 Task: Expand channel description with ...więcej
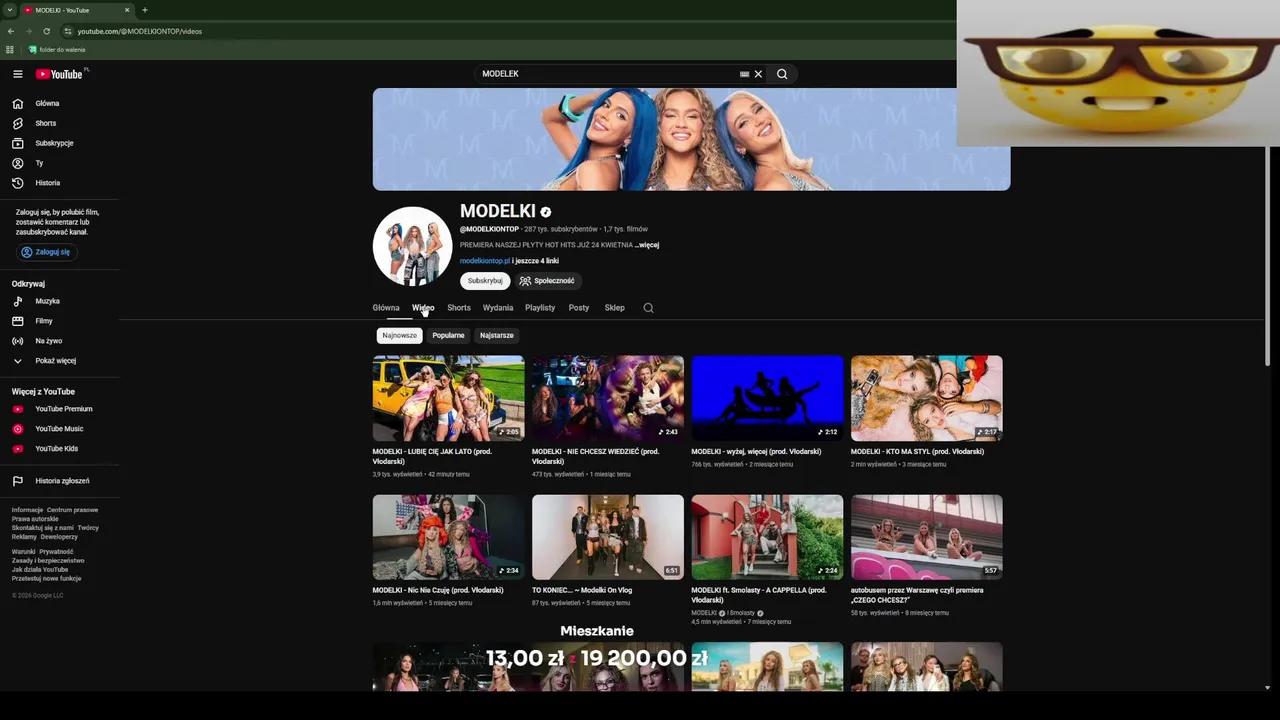pos(647,245)
